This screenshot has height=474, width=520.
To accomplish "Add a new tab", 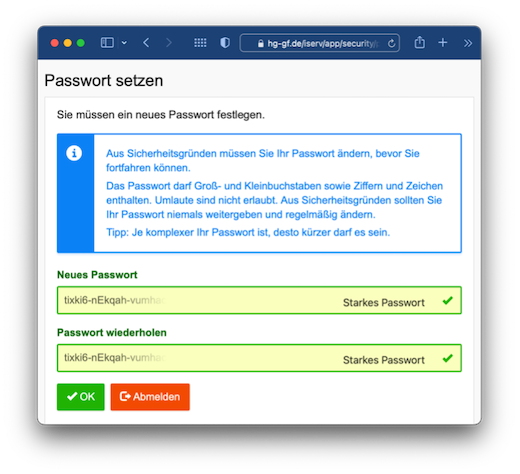I will [x=443, y=43].
